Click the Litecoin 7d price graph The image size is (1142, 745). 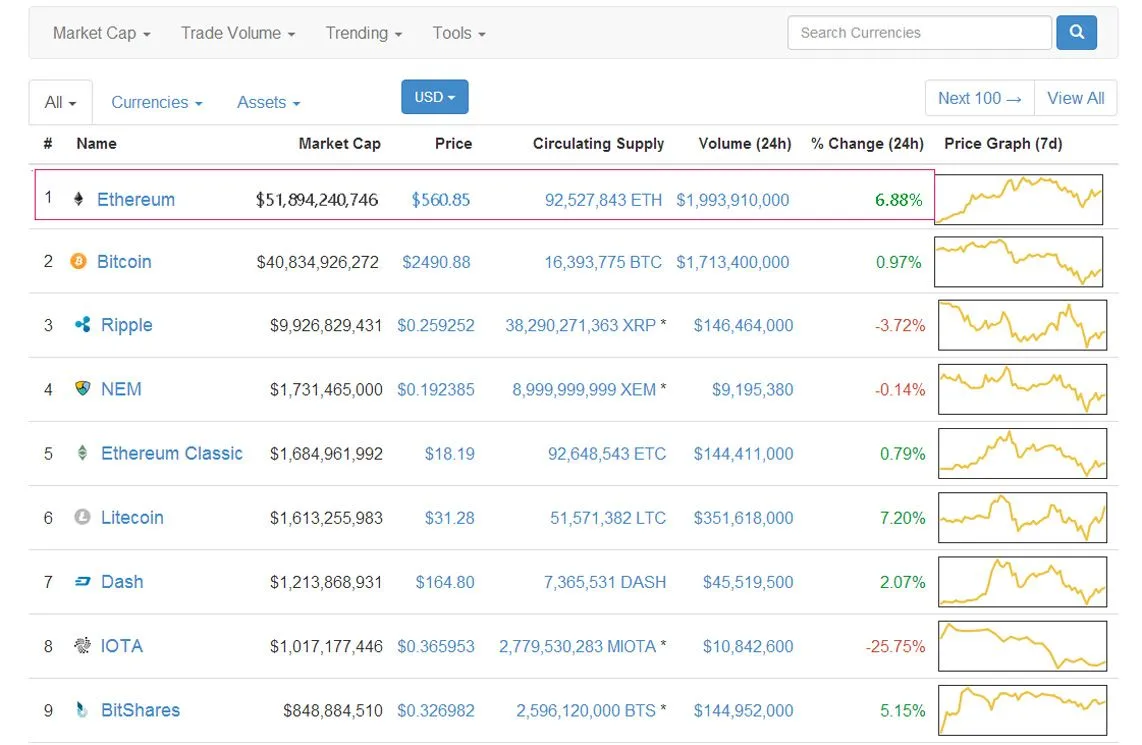point(1023,517)
